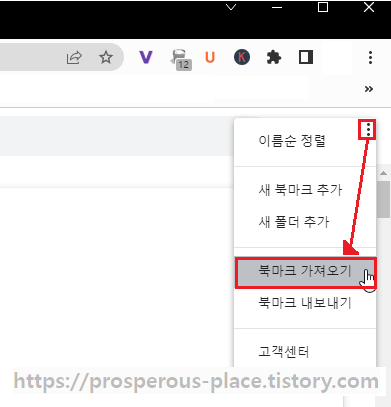This screenshot has height=407, width=391.
Task: Close the browser window
Action: [369, 7]
